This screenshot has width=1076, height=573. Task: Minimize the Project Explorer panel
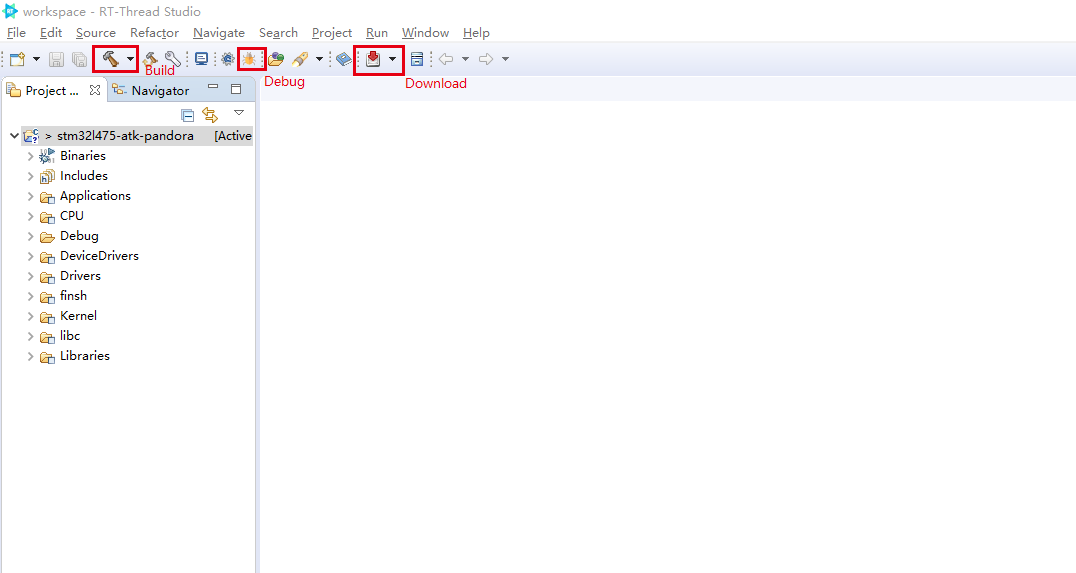(x=213, y=88)
